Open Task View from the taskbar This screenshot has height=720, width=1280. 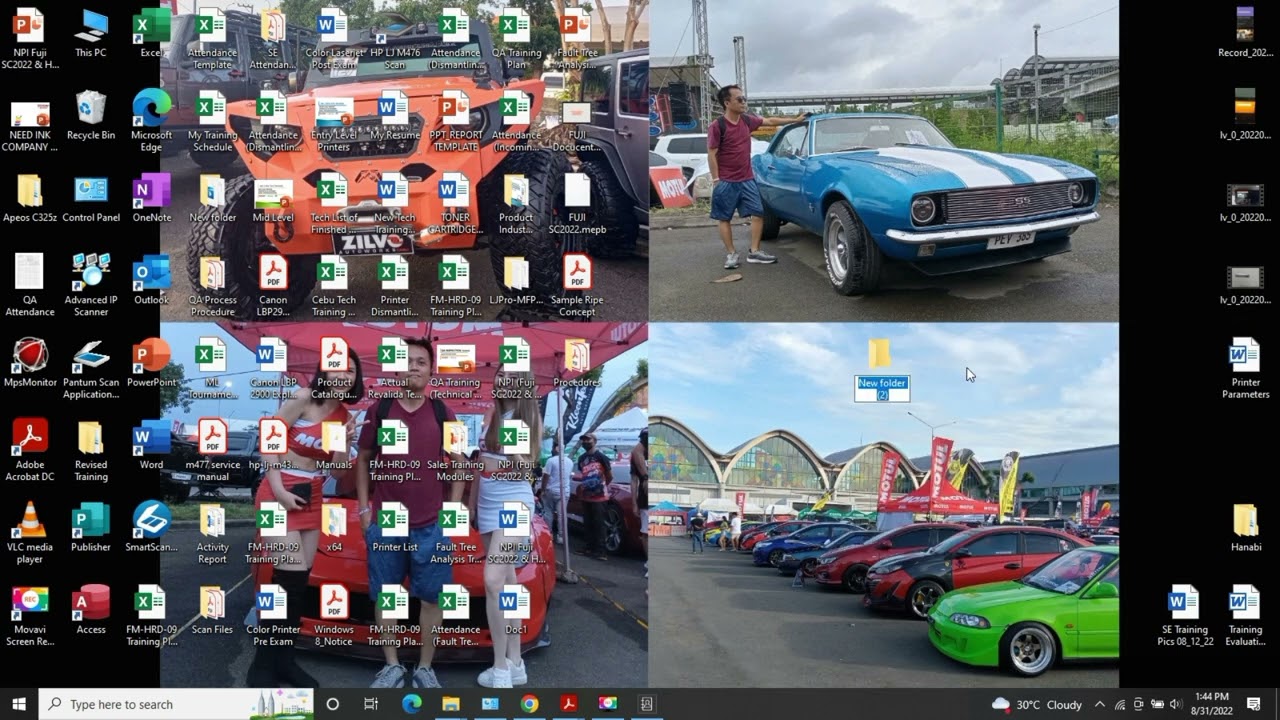pos(371,704)
